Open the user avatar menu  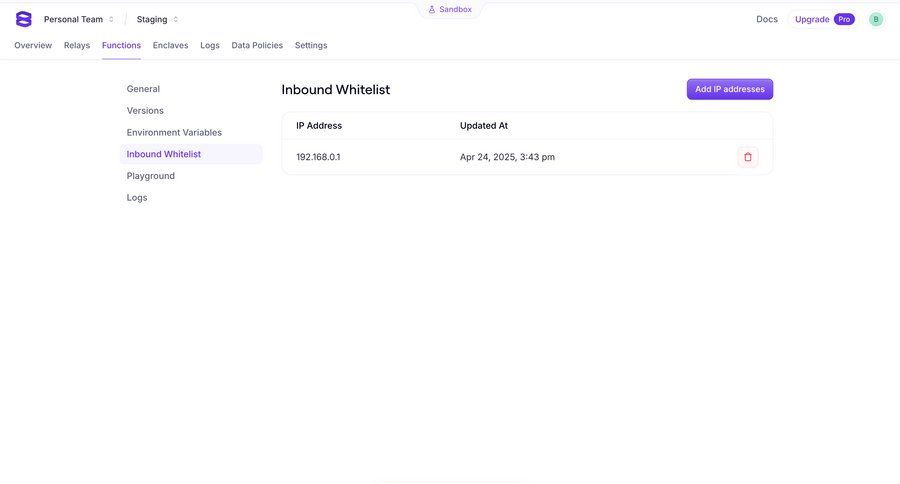(x=876, y=19)
